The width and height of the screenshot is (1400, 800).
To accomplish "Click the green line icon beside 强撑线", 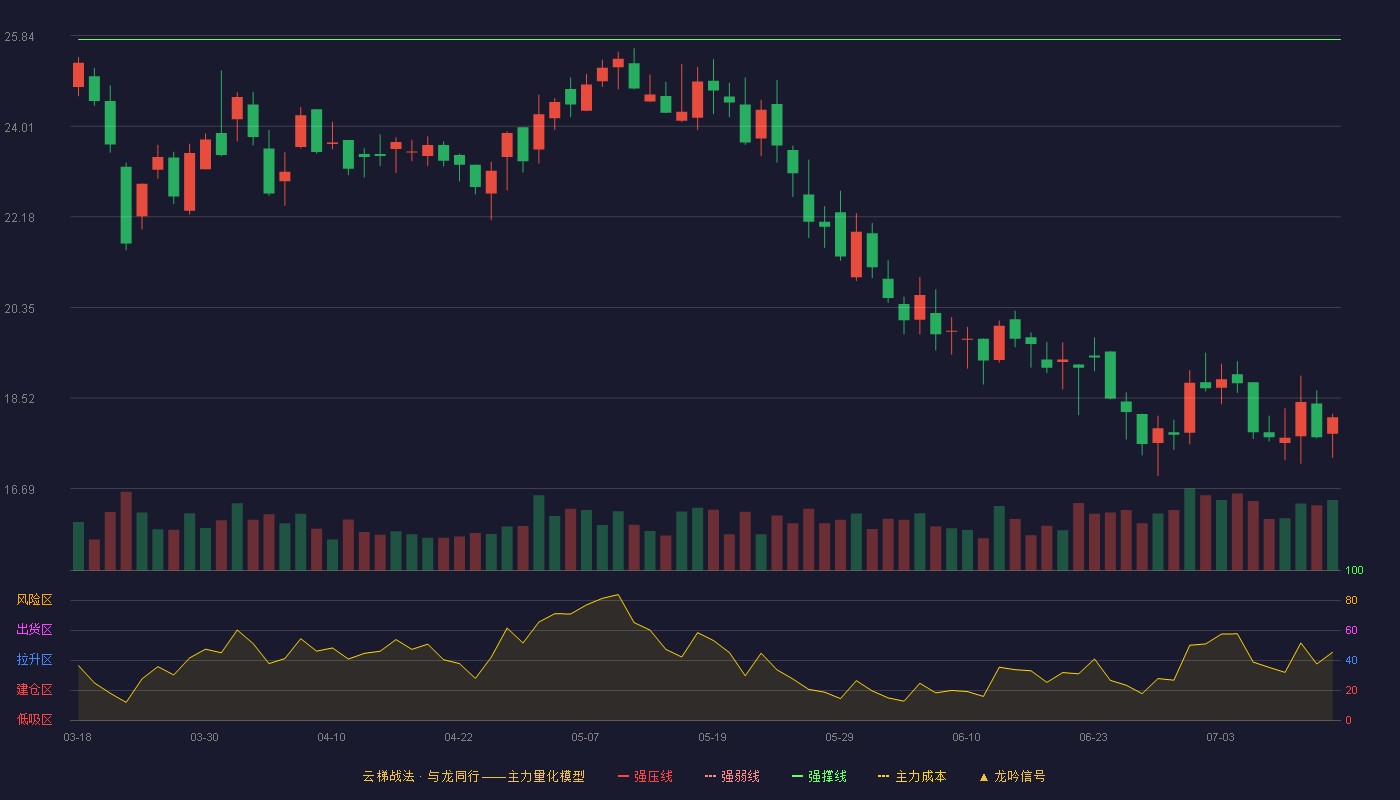I will click(798, 776).
